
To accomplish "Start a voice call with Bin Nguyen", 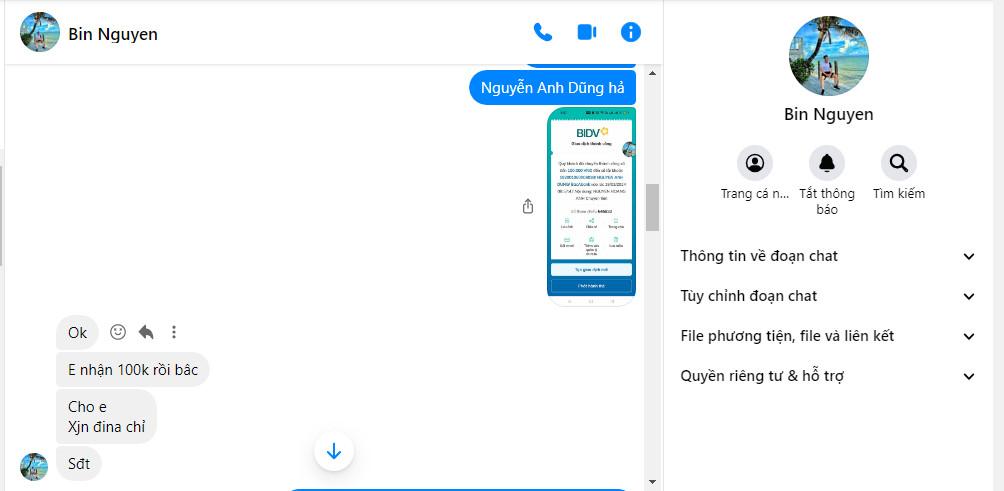I will click(543, 32).
